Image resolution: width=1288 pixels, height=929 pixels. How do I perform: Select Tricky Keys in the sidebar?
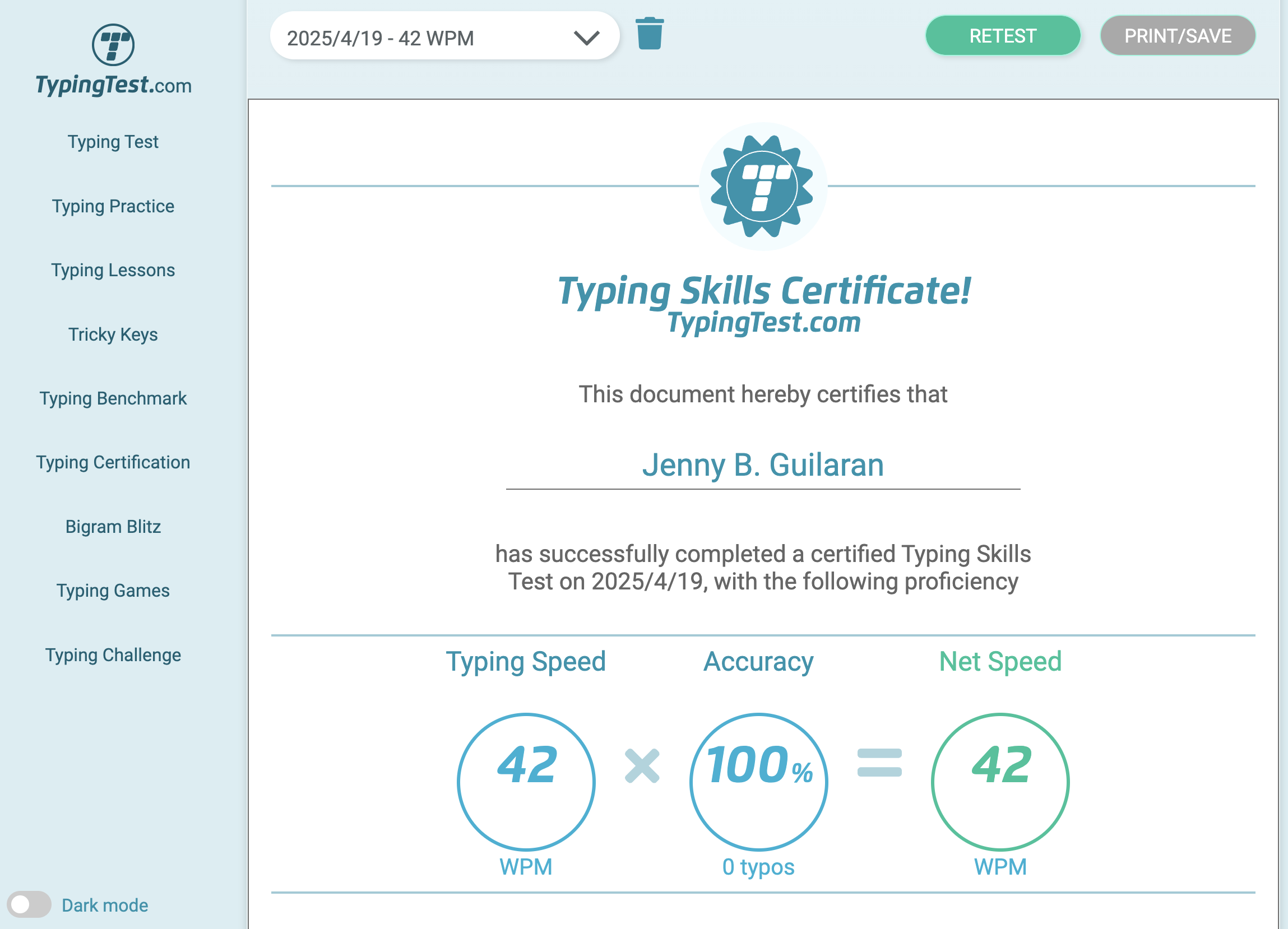(113, 335)
